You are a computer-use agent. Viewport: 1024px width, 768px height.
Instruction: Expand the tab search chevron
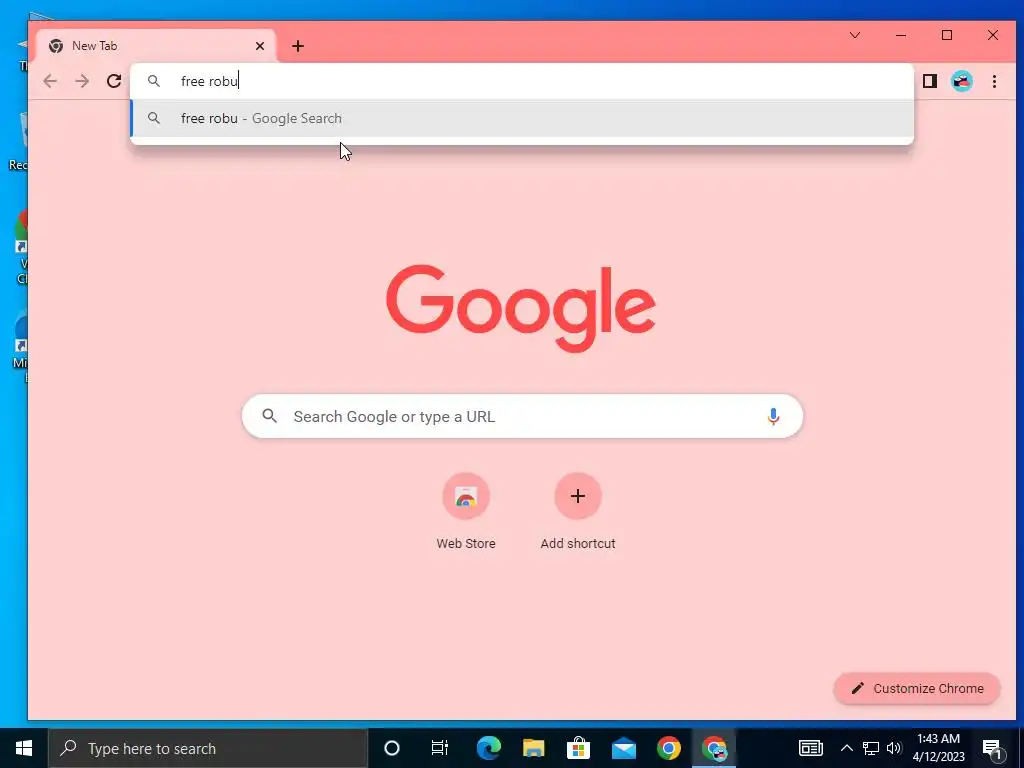tap(855, 35)
